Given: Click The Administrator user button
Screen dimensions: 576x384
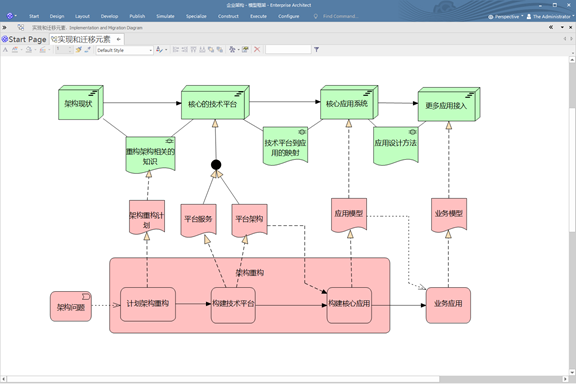Looking at the screenshot, I should [550, 17].
